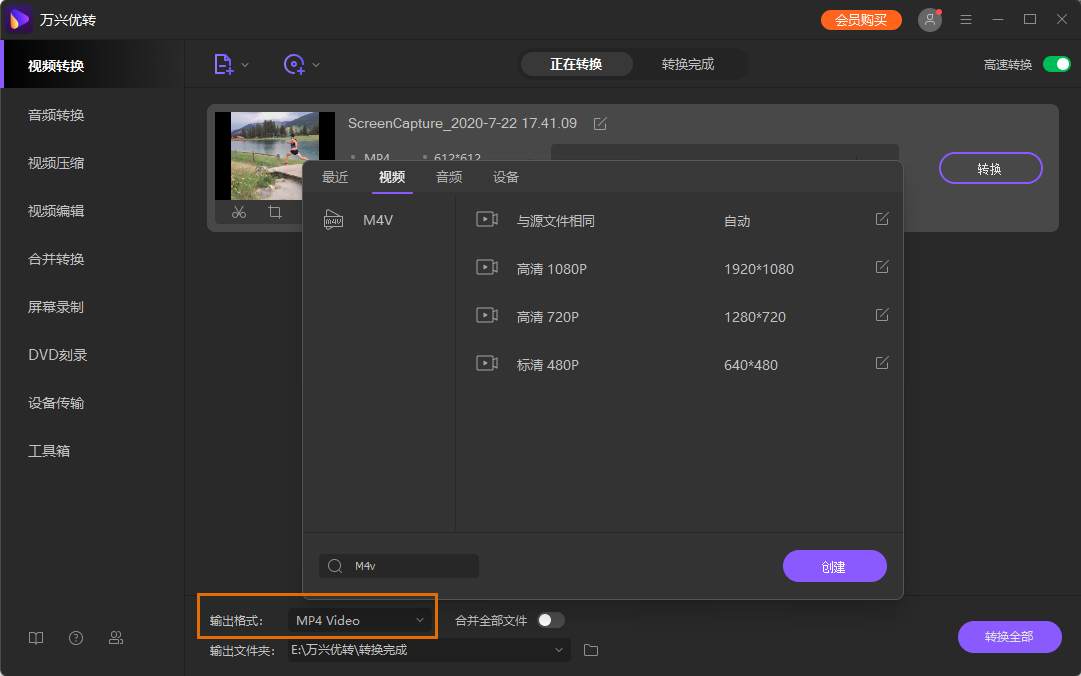Expand the 输出格式 MP4 Video dropdown

360,620
